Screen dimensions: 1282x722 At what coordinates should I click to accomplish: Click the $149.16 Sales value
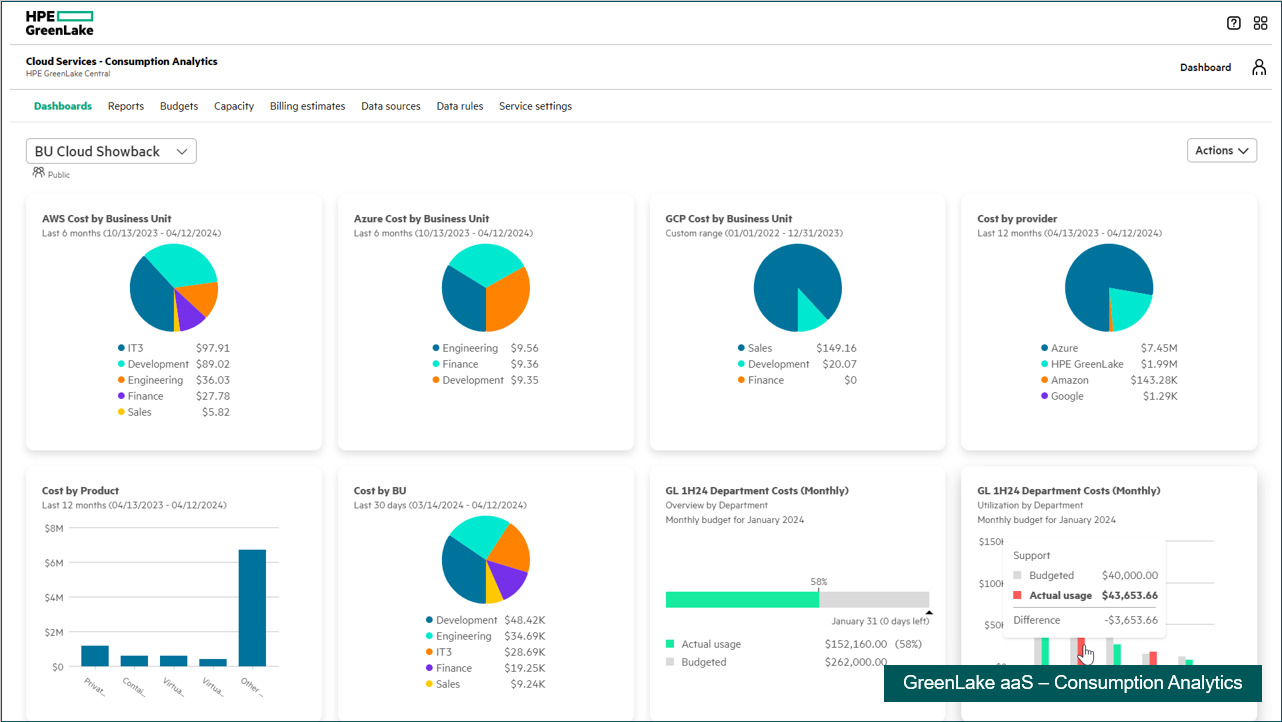(x=836, y=348)
